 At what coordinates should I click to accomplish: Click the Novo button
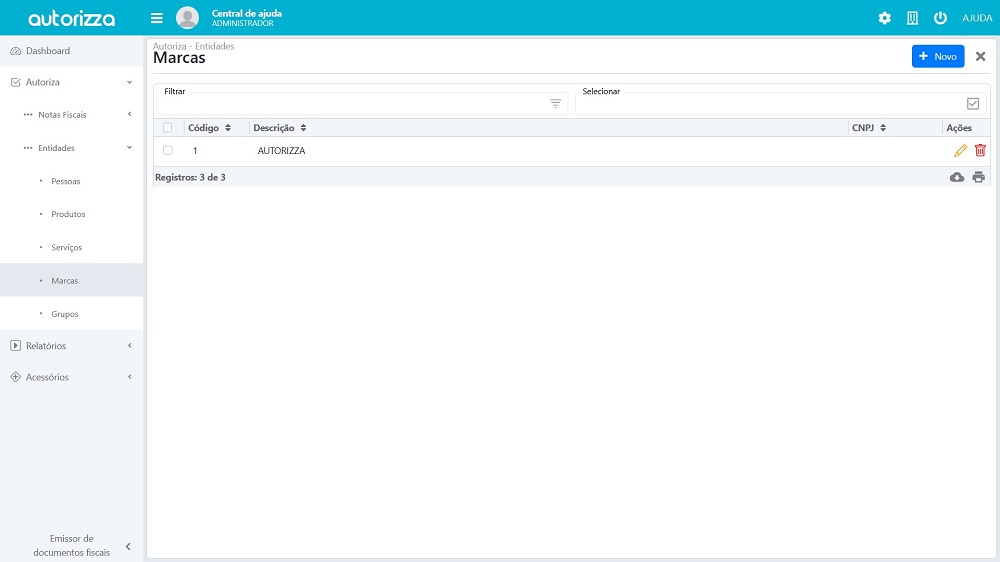(937, 57)
